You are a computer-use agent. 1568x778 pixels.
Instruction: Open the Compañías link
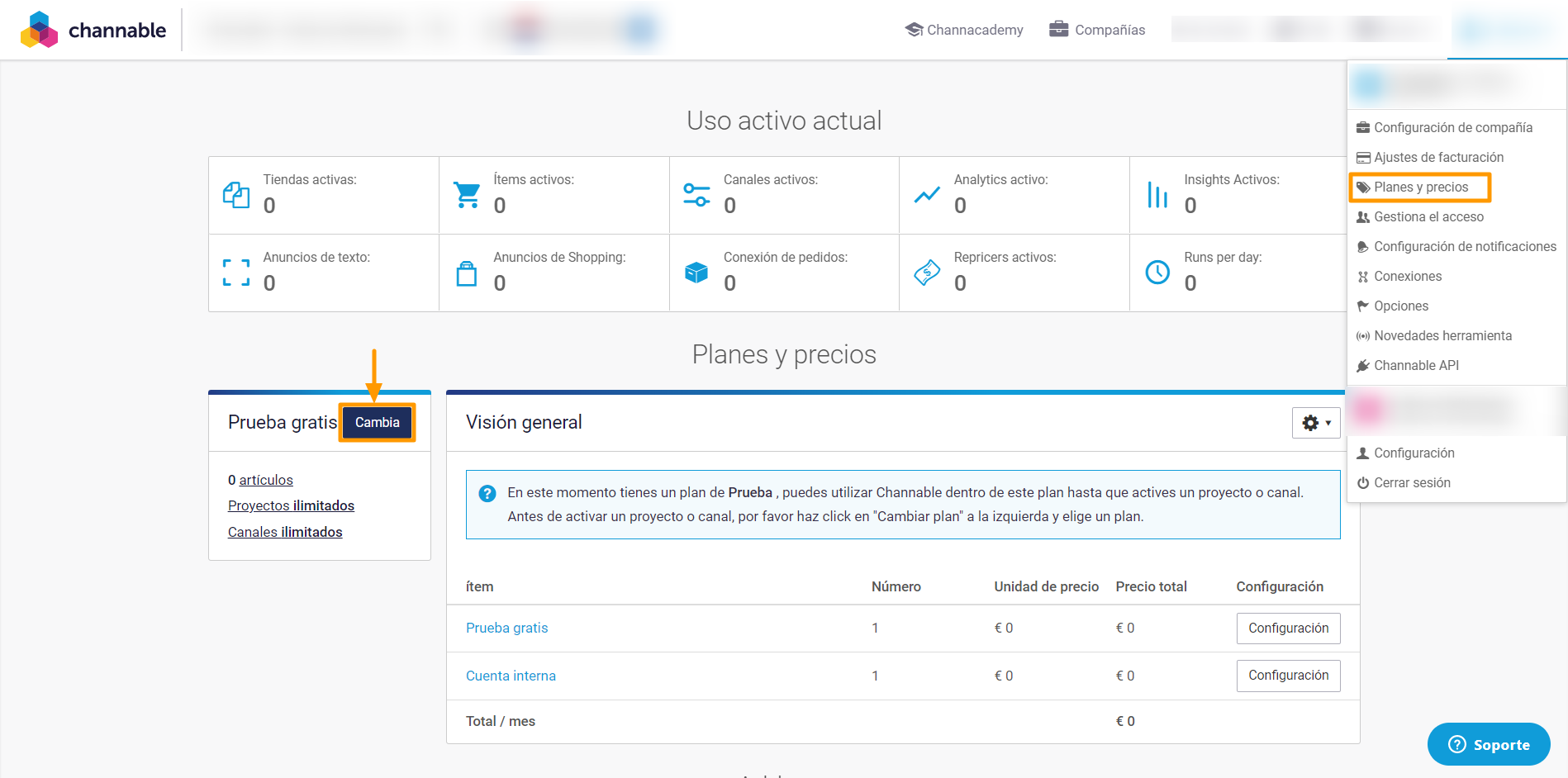point(1097,30)
